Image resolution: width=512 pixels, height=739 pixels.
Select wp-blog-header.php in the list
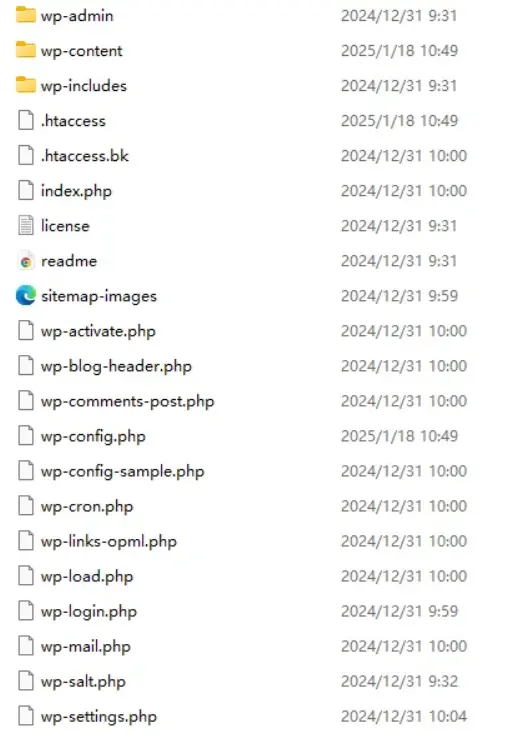click(x=116, y=366)
